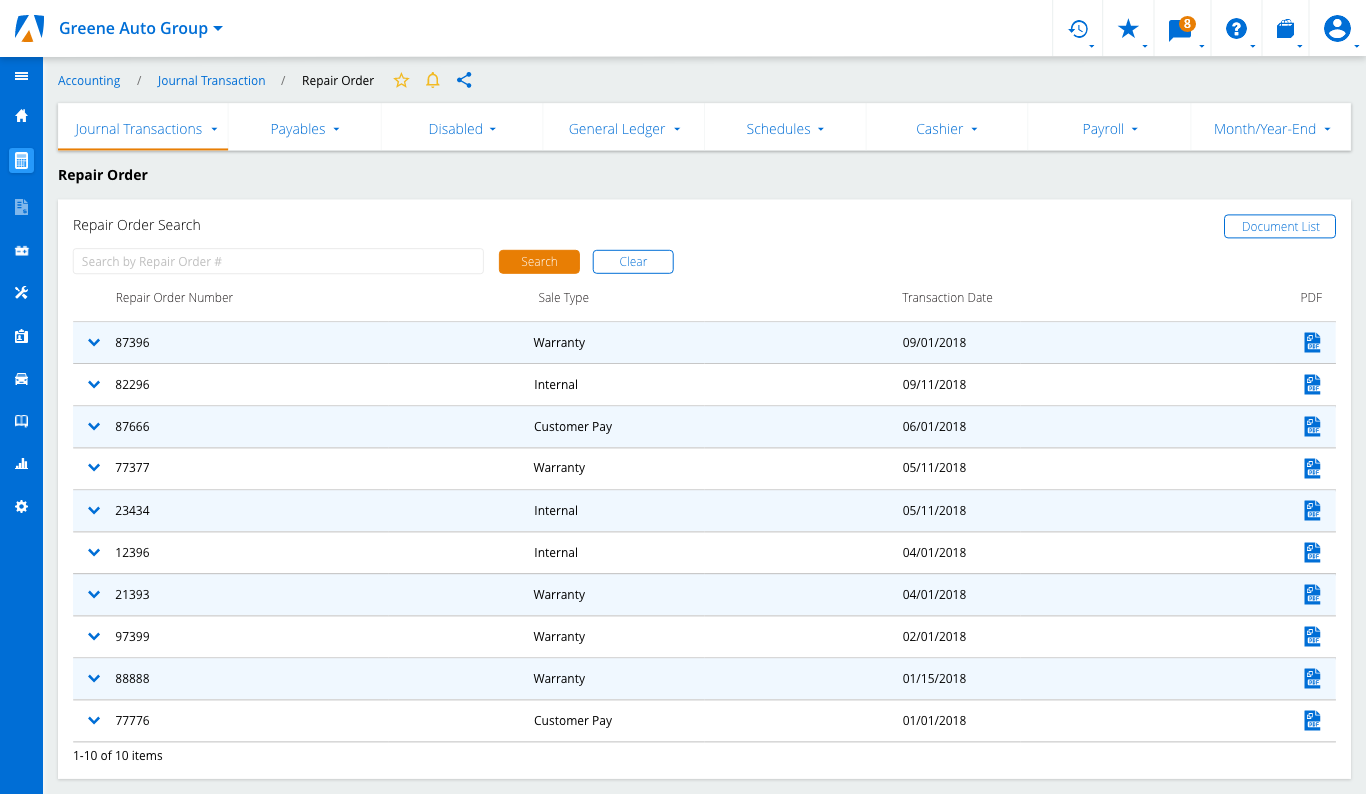
Task: Open messages with 8 notifications
Action: pyautogui.click(x=1180, y=29)
